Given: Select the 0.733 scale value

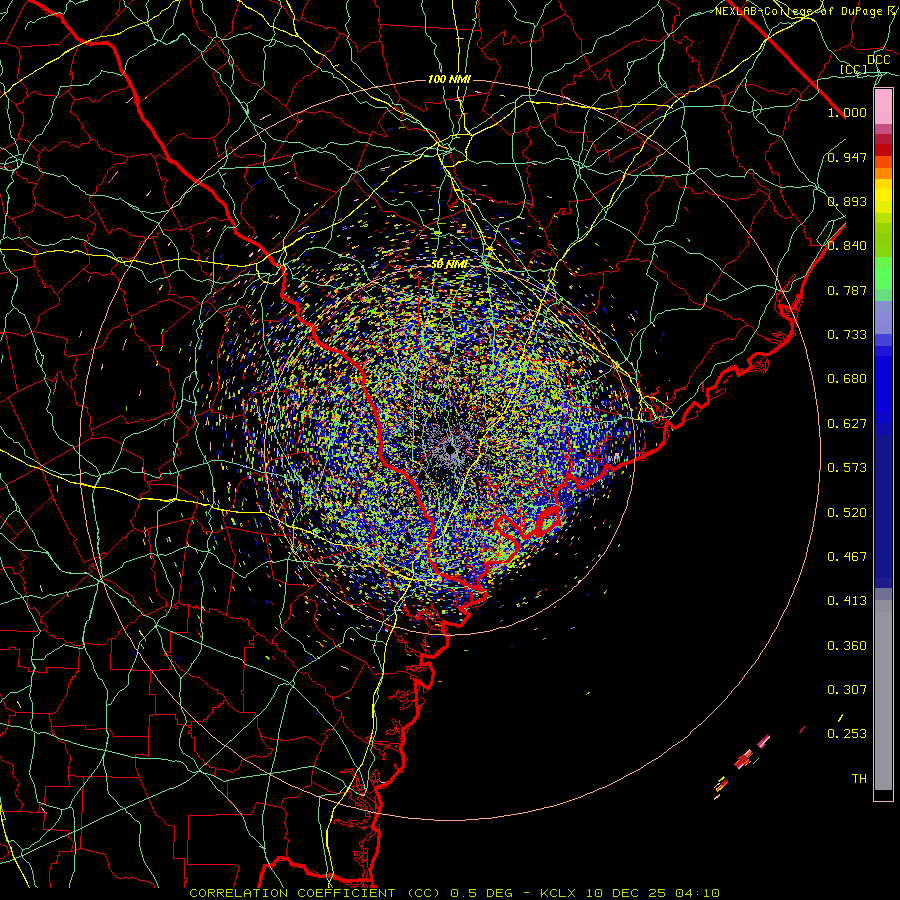Looking at the screenshot, I should tap(847, 335).
